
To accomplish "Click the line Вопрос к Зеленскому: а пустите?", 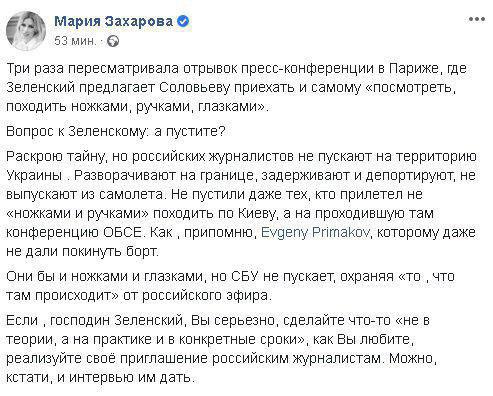I will click(116, 131).
